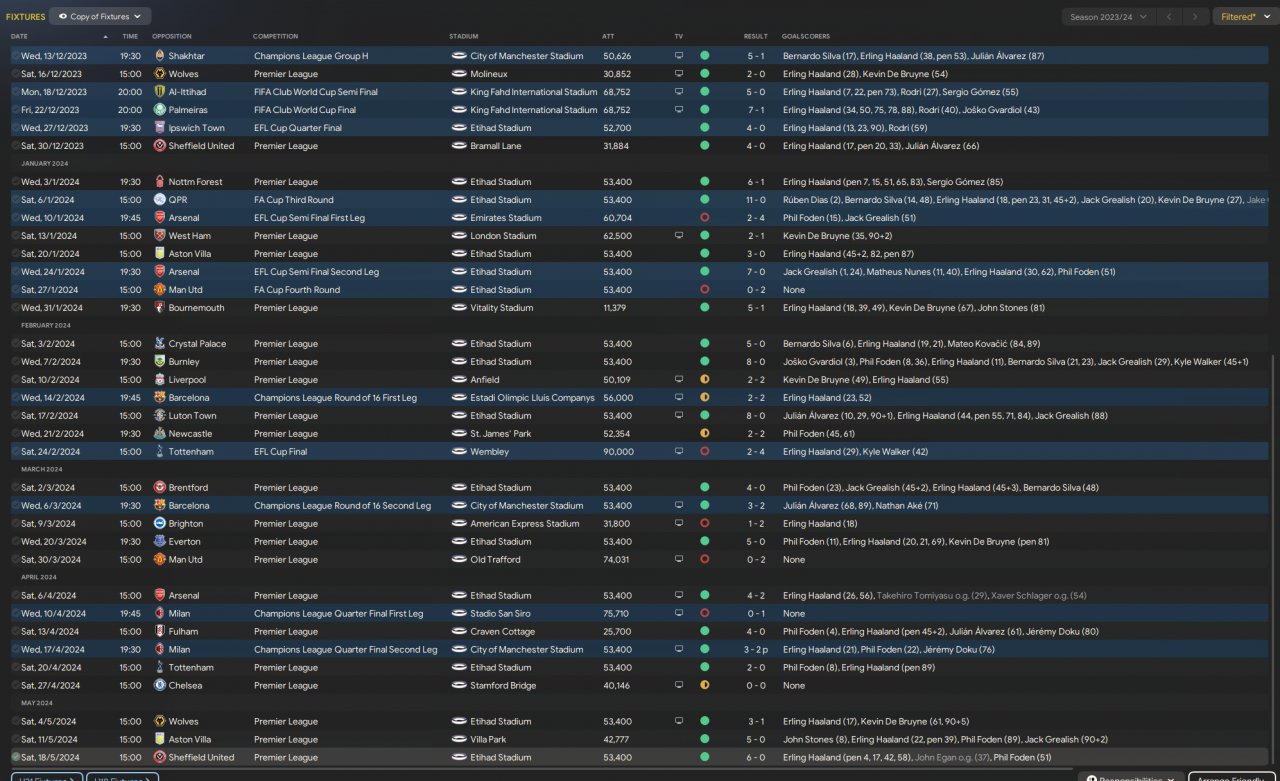Open the FIFA Club World Cup Final competition link

click(305, 110)
